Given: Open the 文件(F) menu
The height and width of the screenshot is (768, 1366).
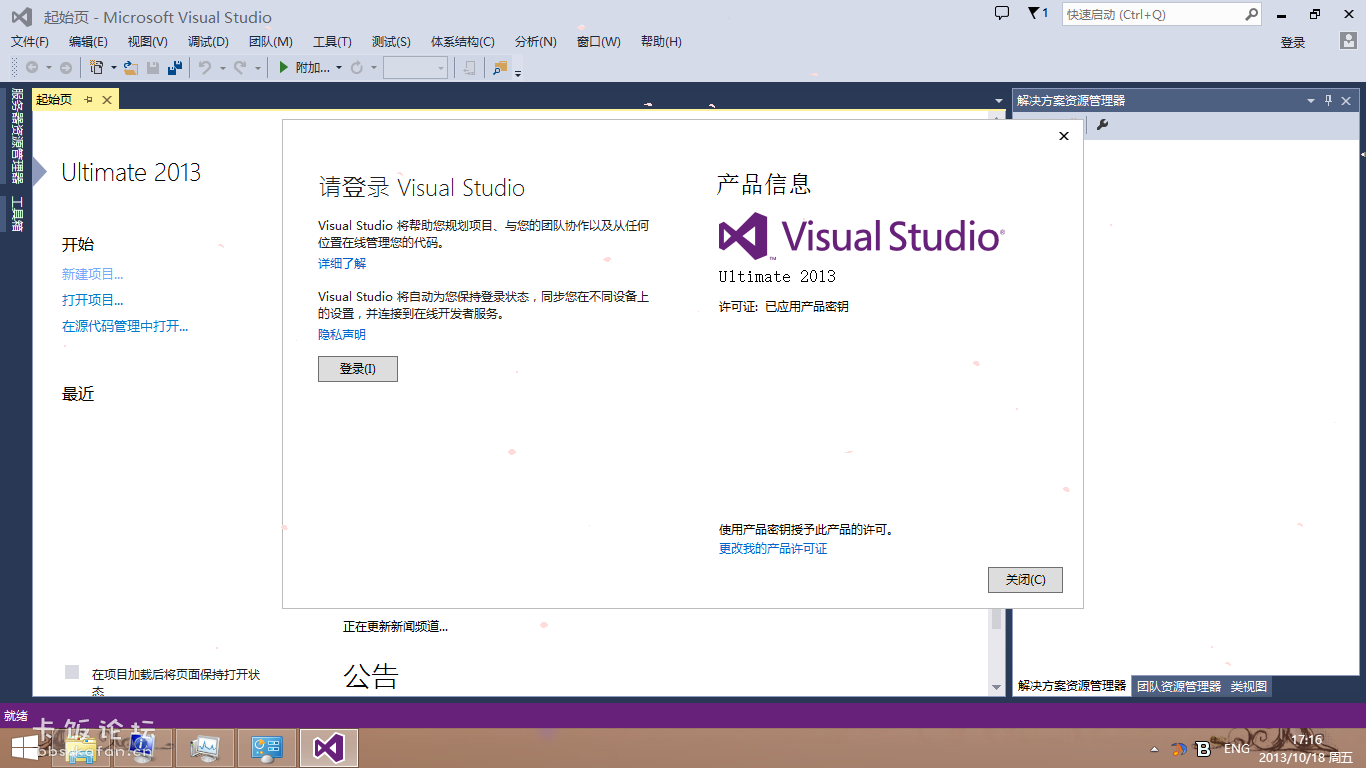Looking at the screenshot, I should [30, 42].
